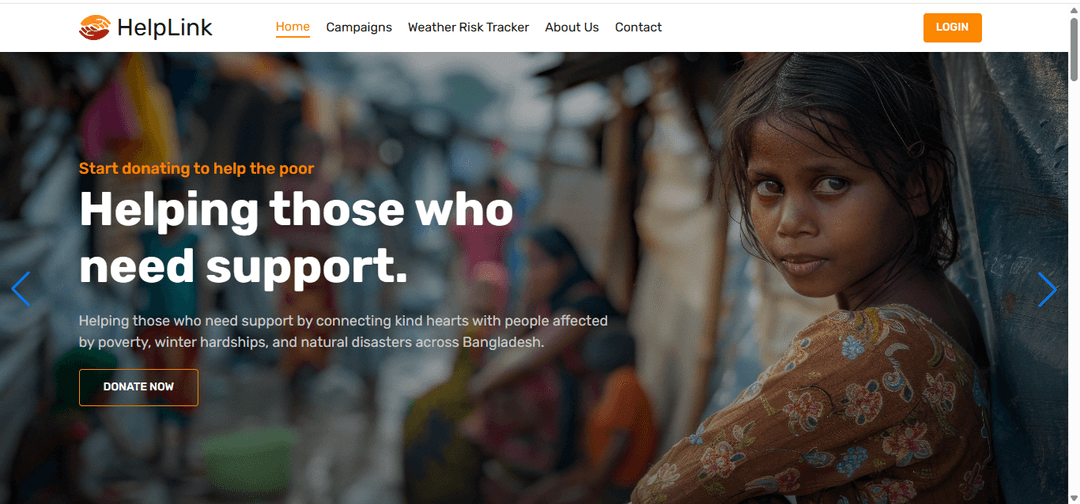Viewport: 1080px width, 504px height.
Task: Select the Contact menu item
Action: pyautogui.click(x=638, y=28)
